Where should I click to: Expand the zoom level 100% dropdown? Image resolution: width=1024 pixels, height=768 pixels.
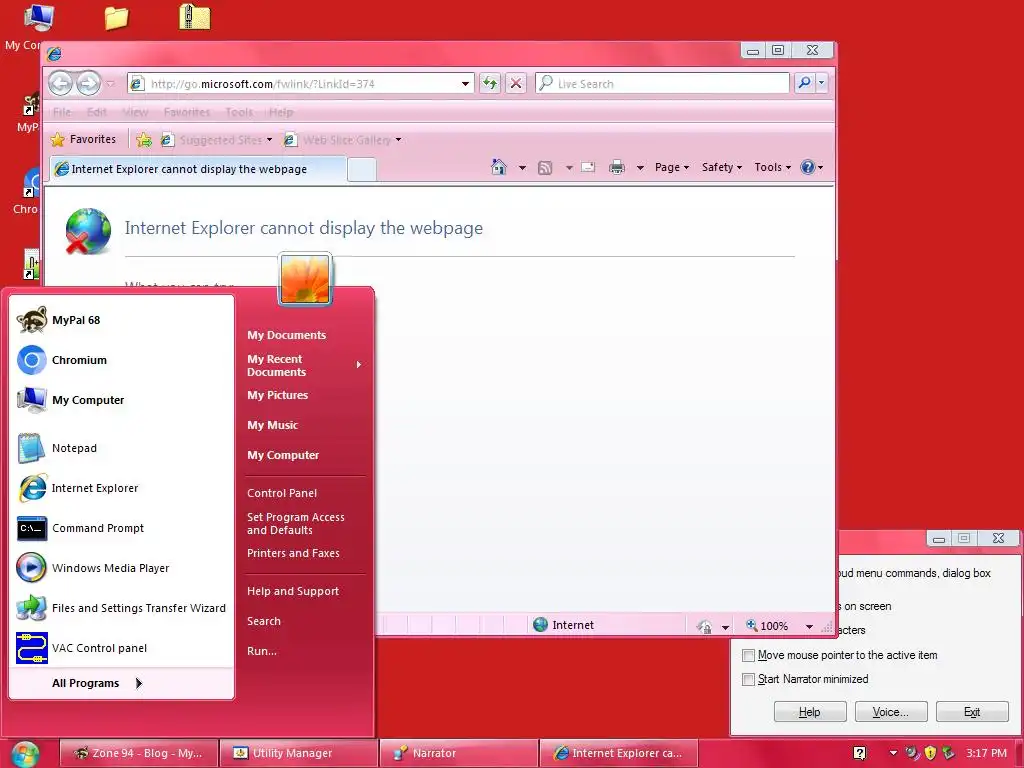[x=809, y=626]
